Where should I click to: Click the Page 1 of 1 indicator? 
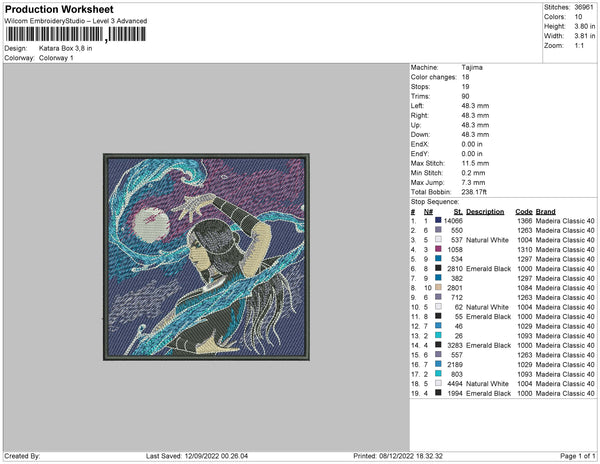click(577, 456)
